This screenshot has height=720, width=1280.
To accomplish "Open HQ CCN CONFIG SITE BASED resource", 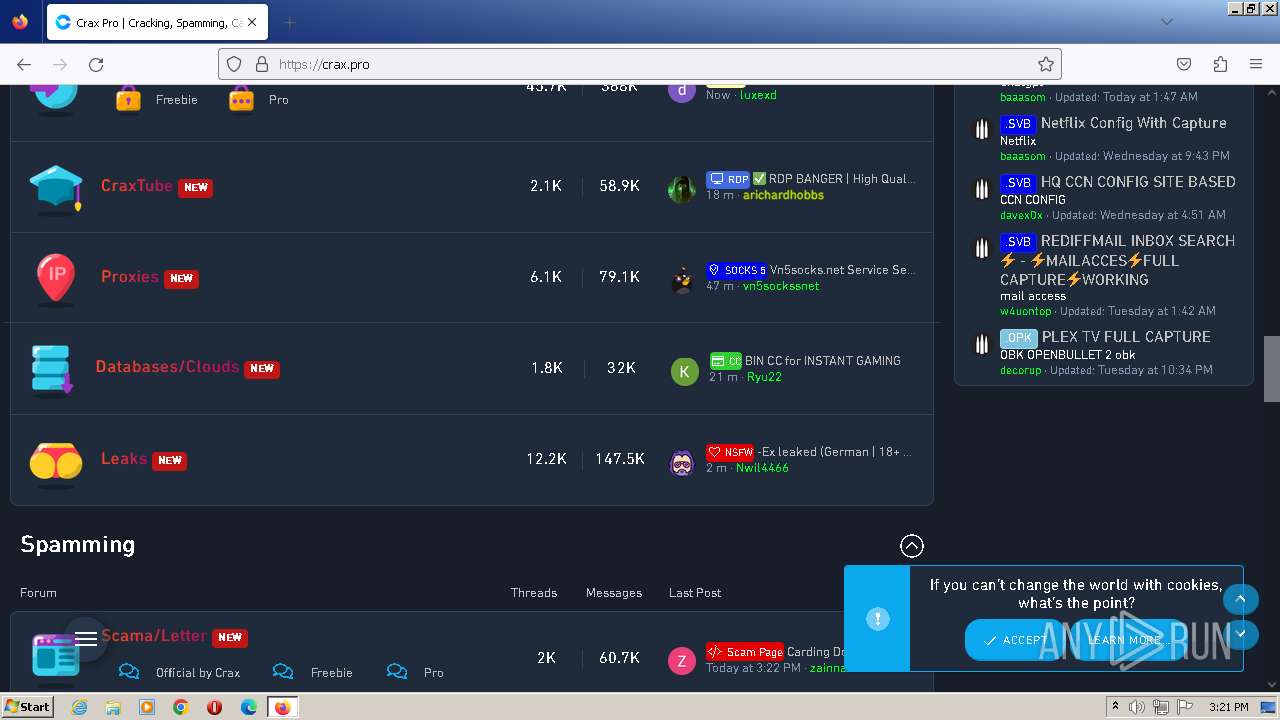I will pos(1138,182).
